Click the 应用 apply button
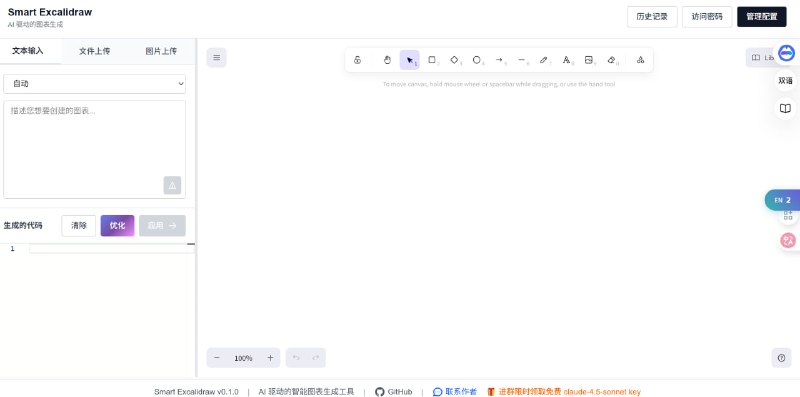This screenshot has height=397, width=800. point(162,226)
